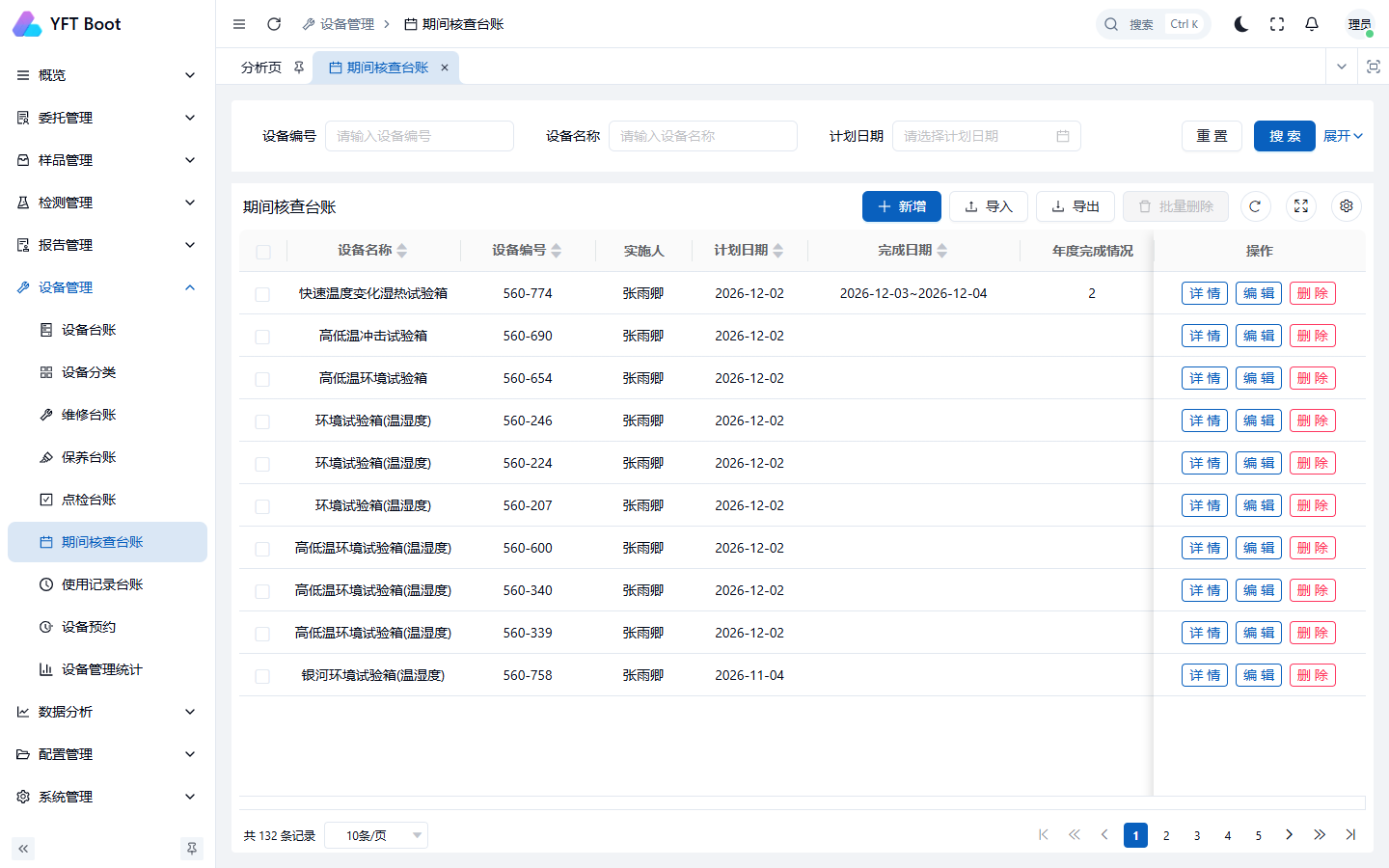This screenshot has height=868, width=1389.
Task: Open the tabs dropdown chevron
Action: coord(1342,67)
